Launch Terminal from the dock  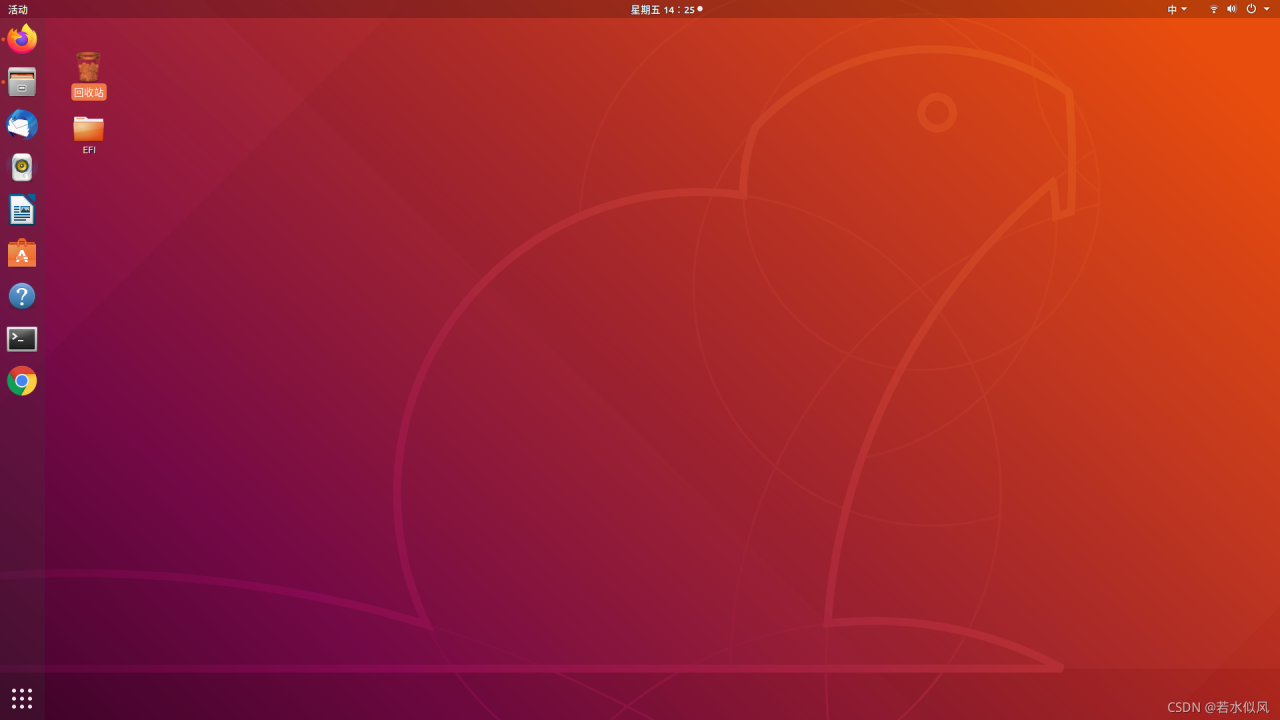coord(22,339)
